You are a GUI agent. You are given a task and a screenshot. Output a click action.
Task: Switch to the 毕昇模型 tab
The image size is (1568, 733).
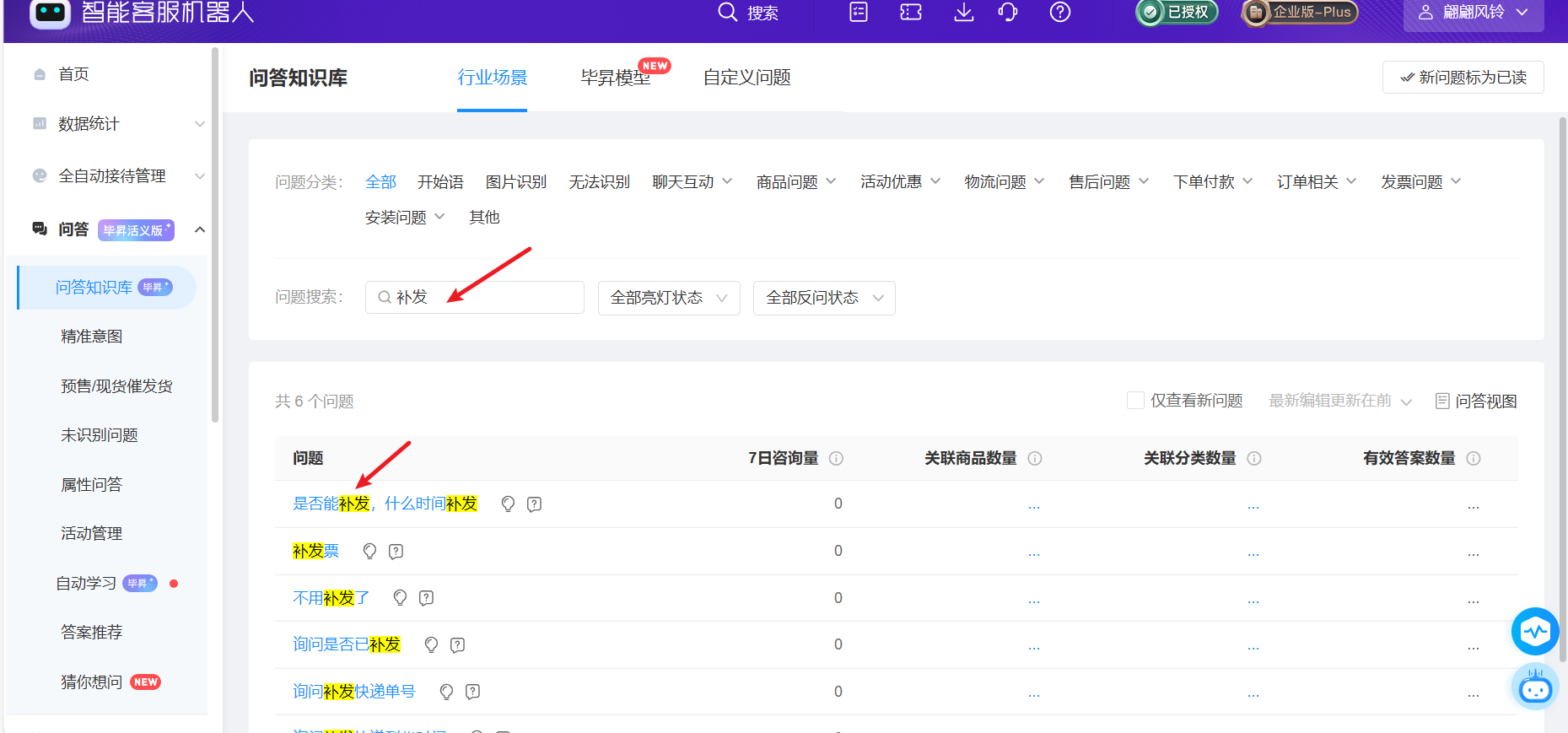coord(616,78)
